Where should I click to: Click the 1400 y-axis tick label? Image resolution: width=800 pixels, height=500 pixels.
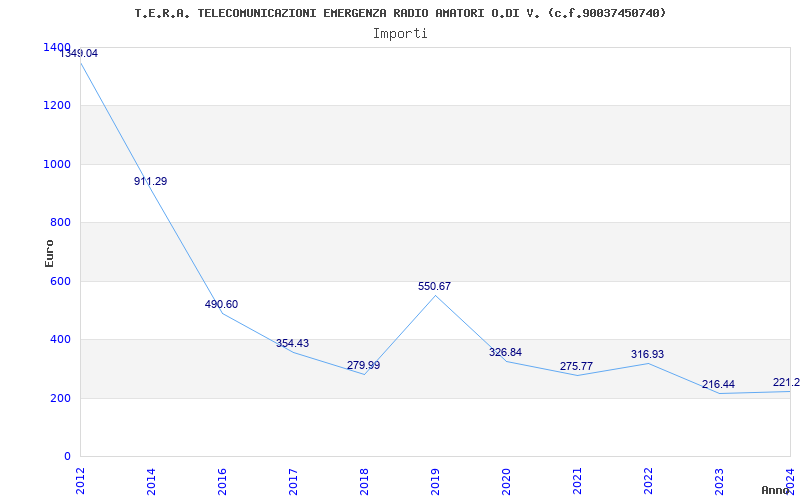57,47
